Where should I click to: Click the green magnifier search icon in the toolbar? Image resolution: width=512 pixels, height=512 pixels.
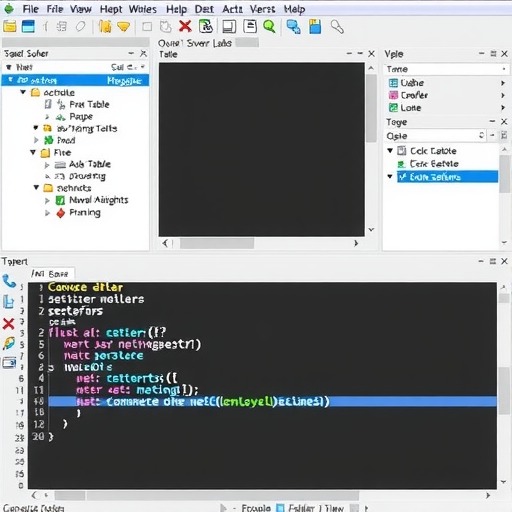[x=269, y=26]
